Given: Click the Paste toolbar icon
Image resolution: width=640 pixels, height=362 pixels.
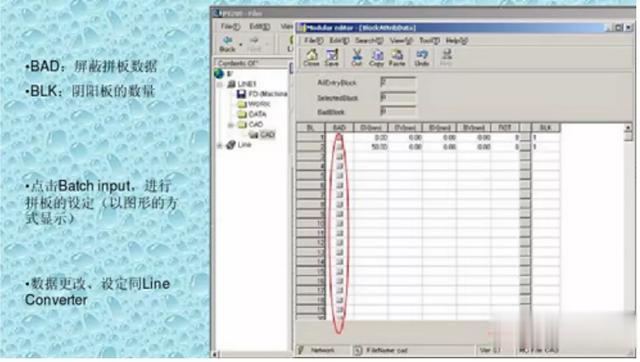Looking at the screenshot, I should (396, 57).
